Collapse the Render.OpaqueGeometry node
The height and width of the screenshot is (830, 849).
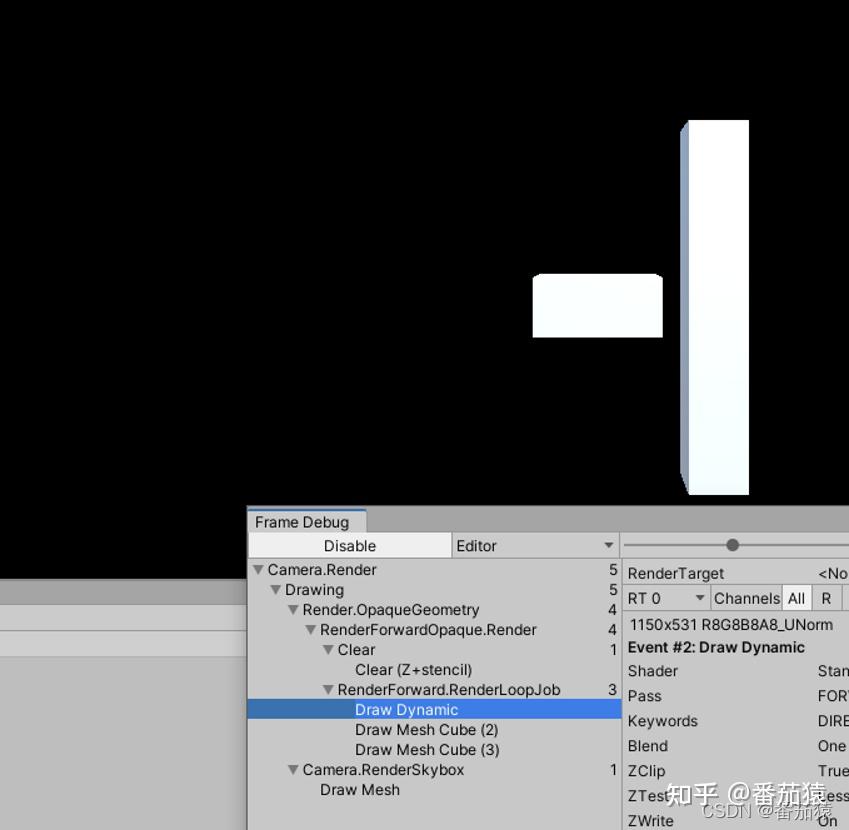[x=293, y=609]
